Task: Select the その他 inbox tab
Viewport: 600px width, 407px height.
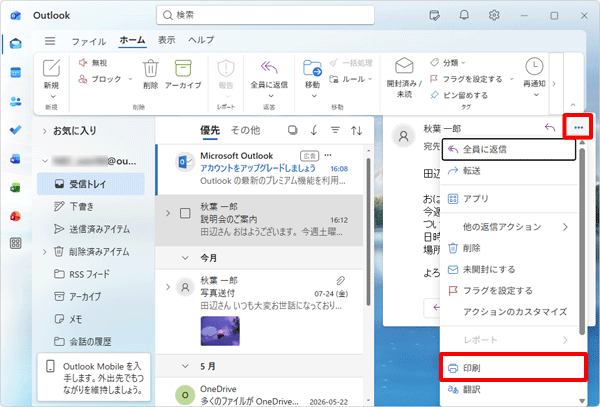Action: [245, 130]
